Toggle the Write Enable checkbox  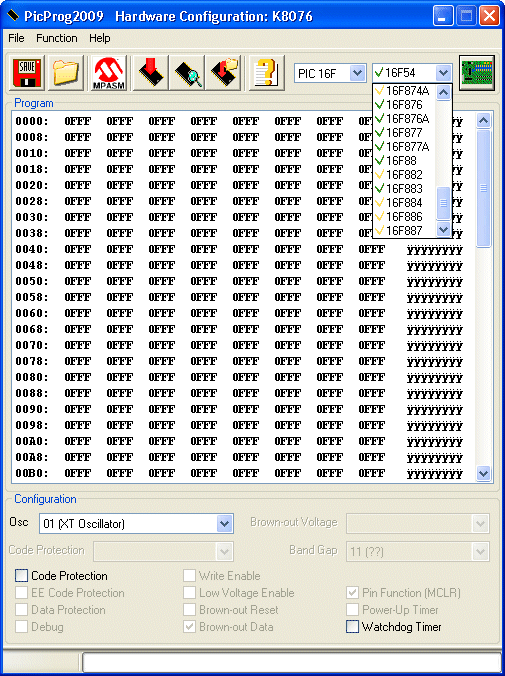point(189,576)
